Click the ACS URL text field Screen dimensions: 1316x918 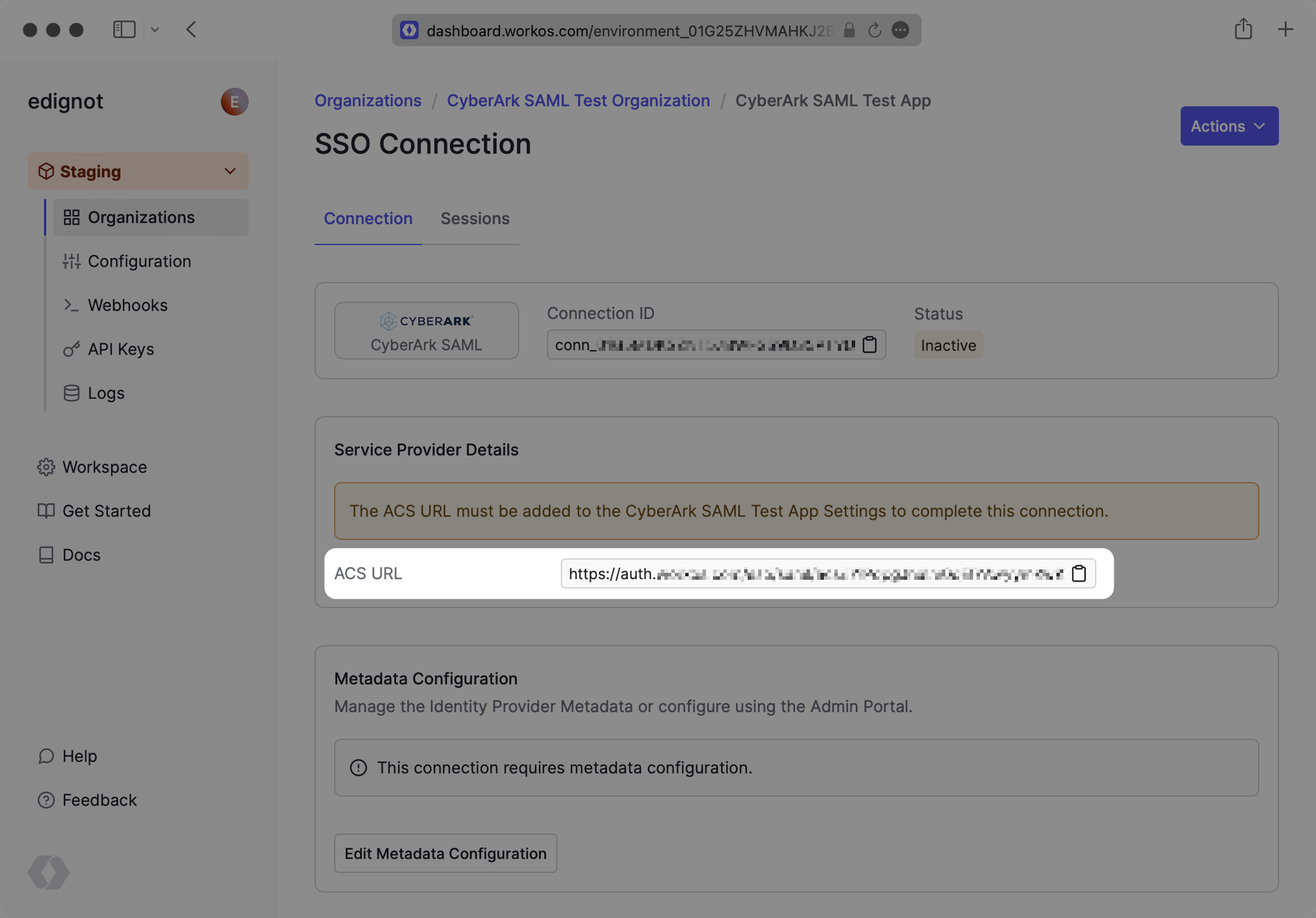(x=814, y=574)
